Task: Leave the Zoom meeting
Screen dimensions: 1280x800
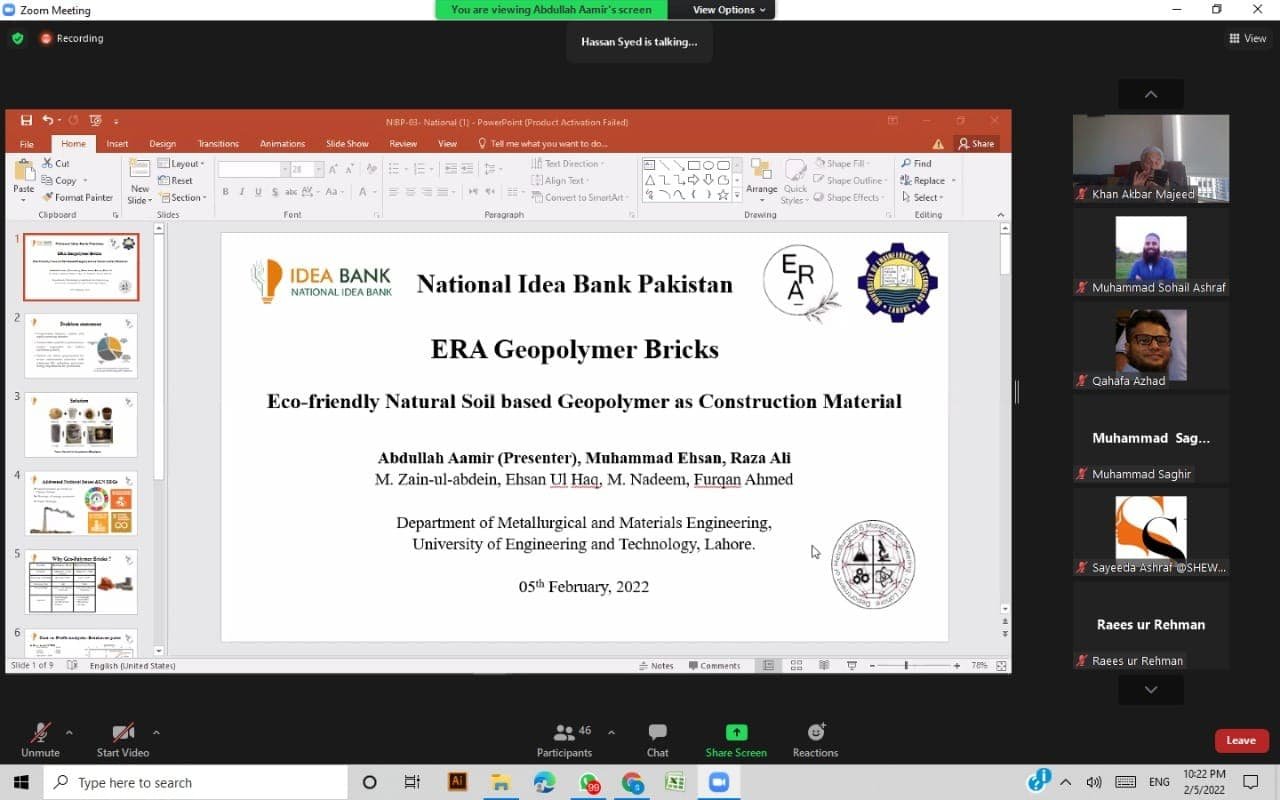Action: pyautogui.click(x=1241, y=740)
